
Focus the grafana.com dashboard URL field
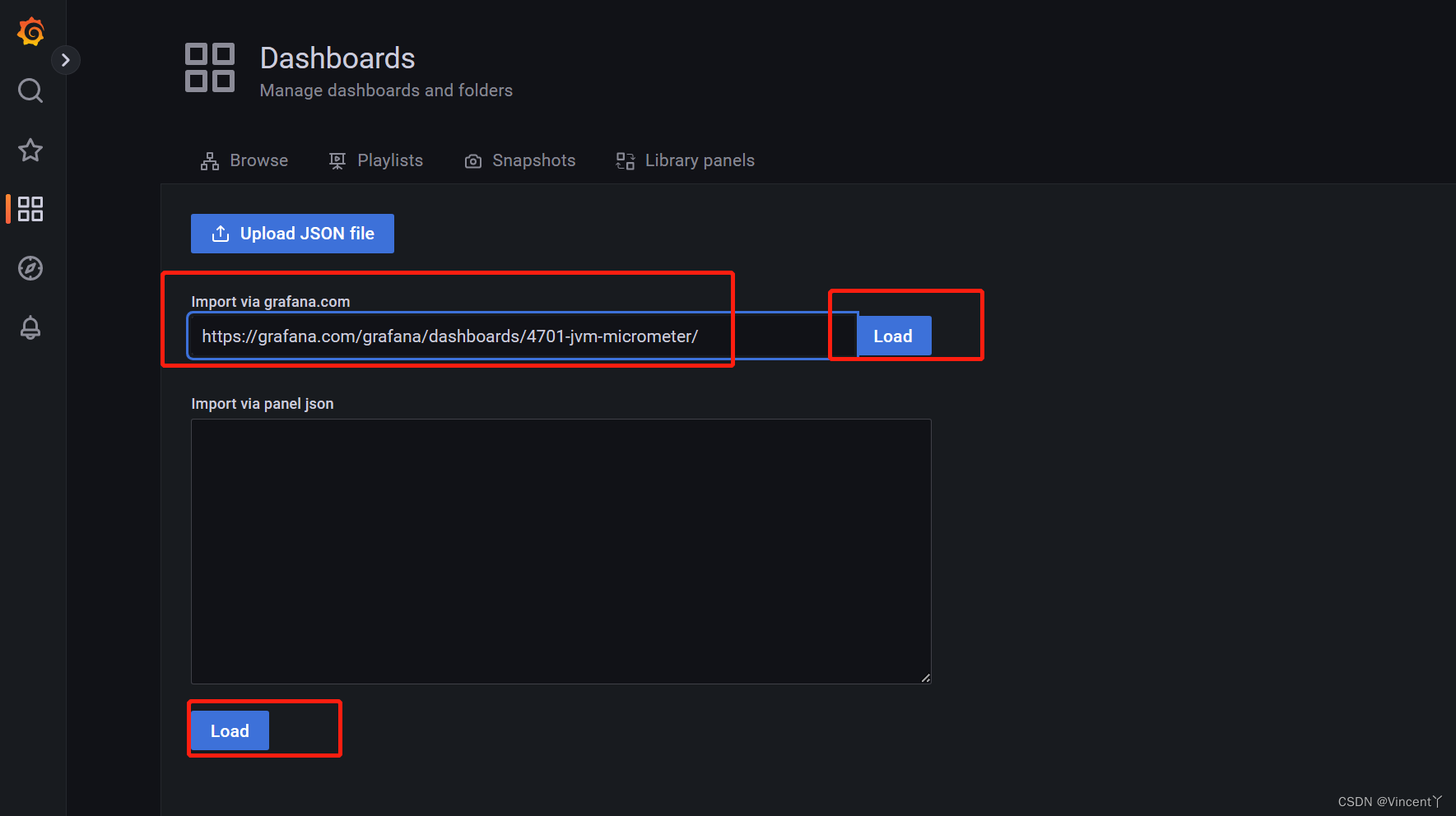point(523,336)
